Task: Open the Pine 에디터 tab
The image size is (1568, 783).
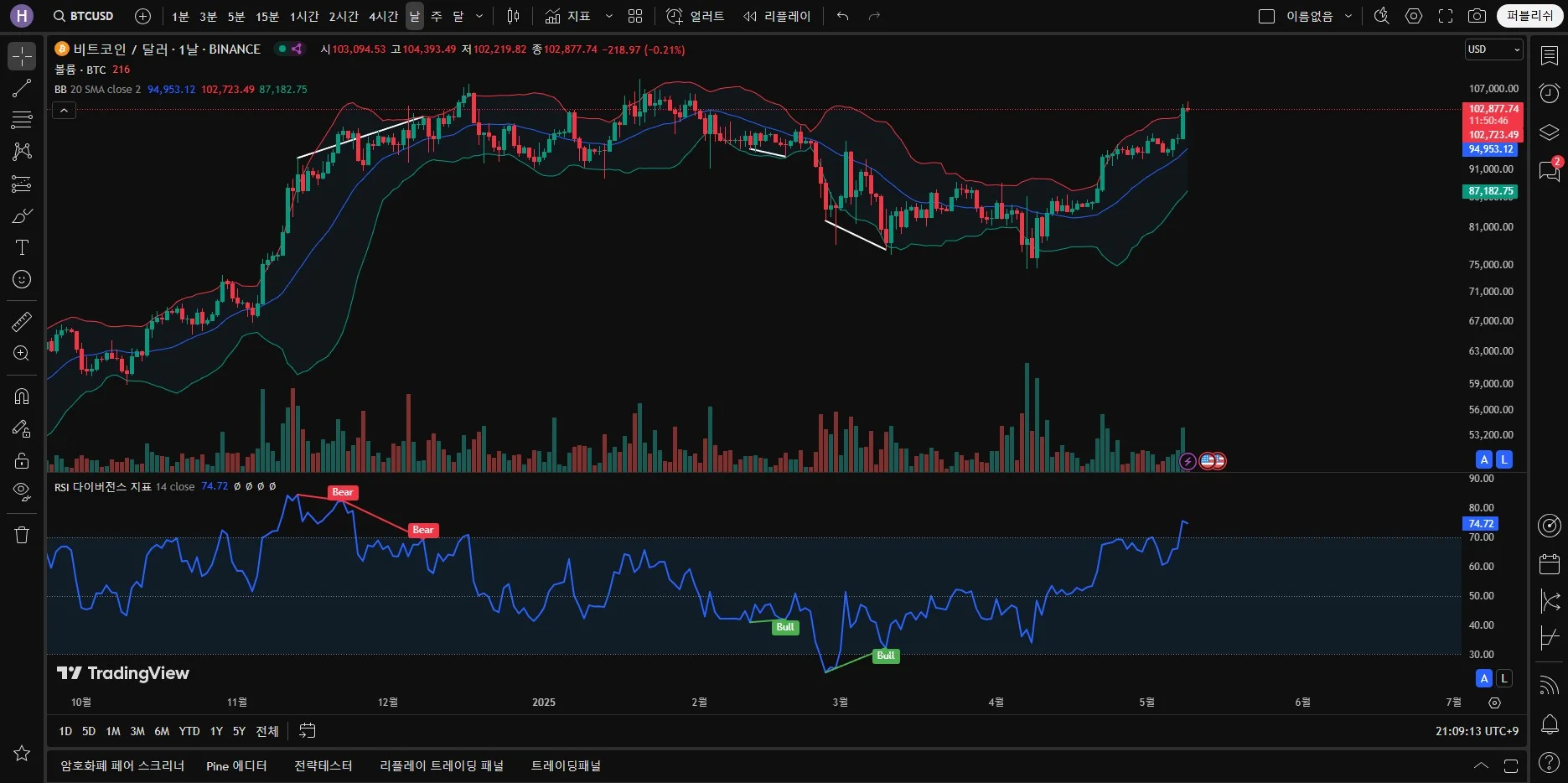Action: tap(236, 765)
